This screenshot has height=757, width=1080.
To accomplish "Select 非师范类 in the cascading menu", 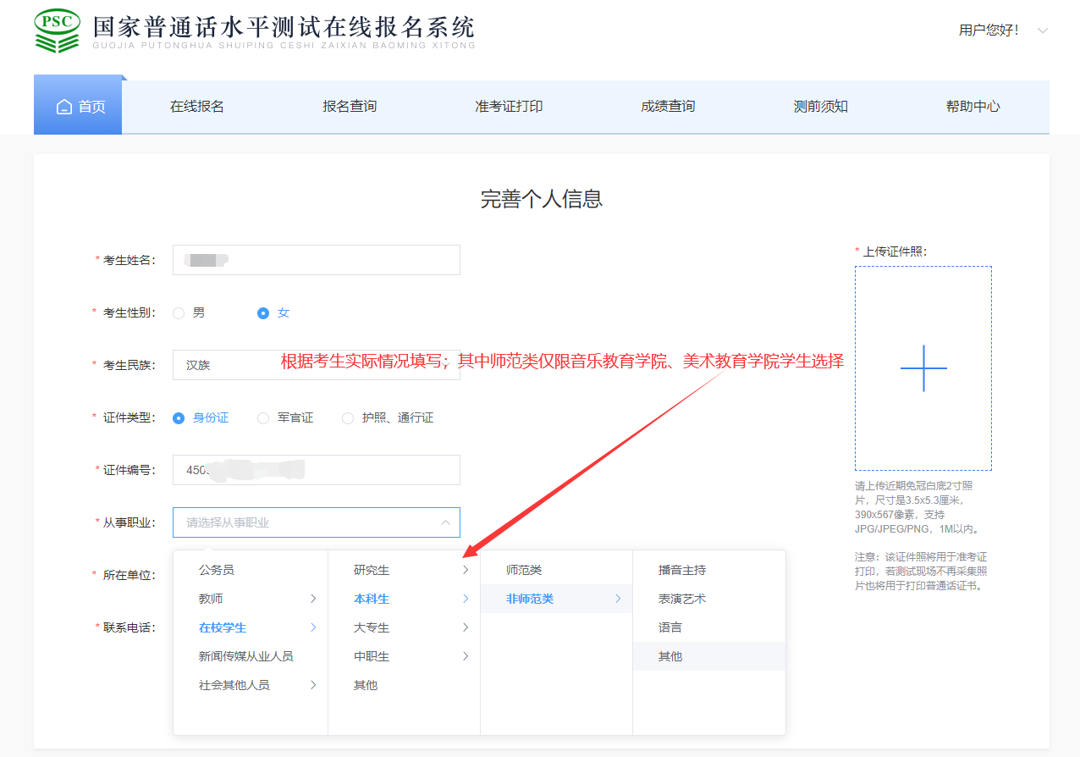I will click(531, 598).
